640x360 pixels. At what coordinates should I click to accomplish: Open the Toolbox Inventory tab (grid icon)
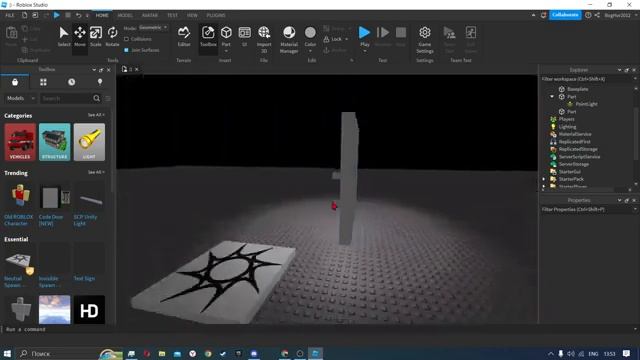[x=43, y=82]
